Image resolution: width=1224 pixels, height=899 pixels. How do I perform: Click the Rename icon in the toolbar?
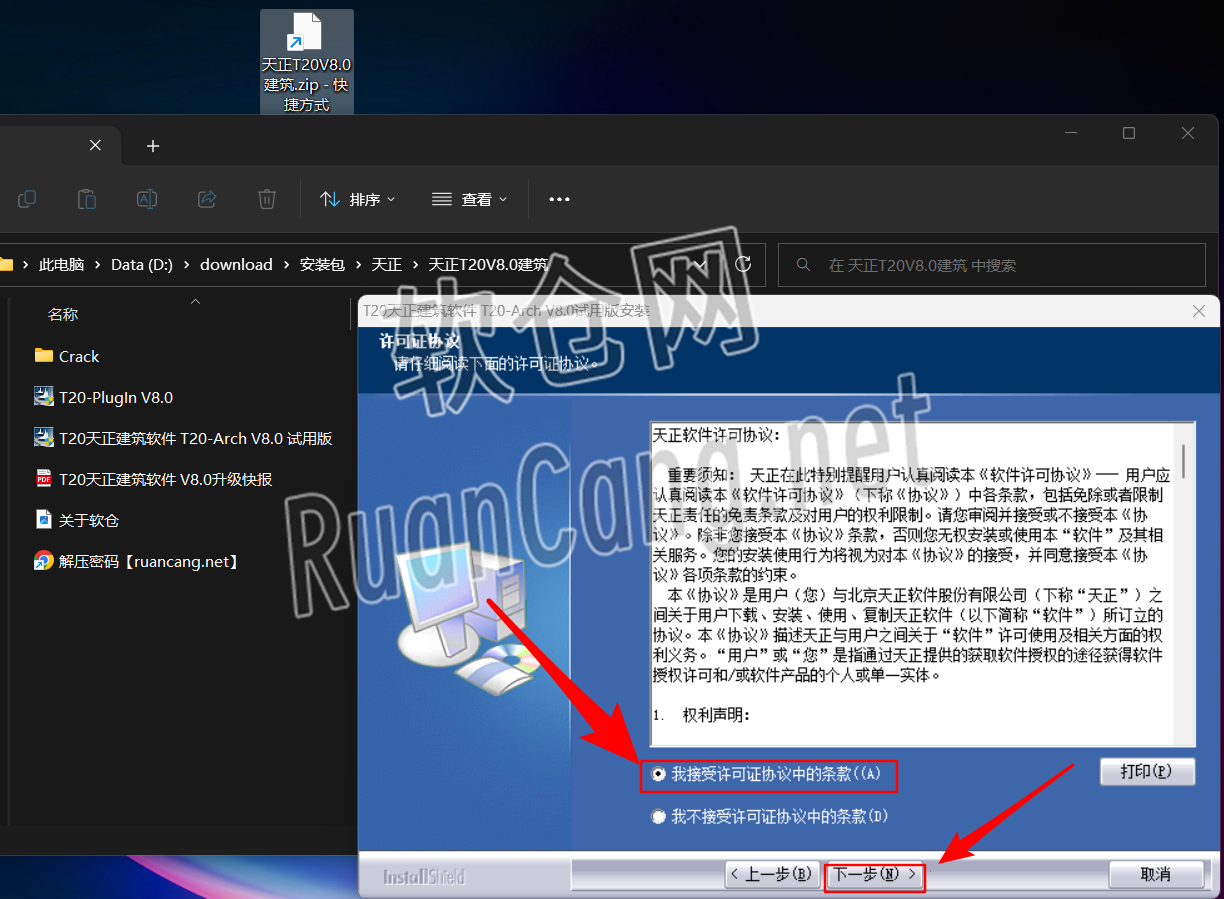(x=146, y=199)
